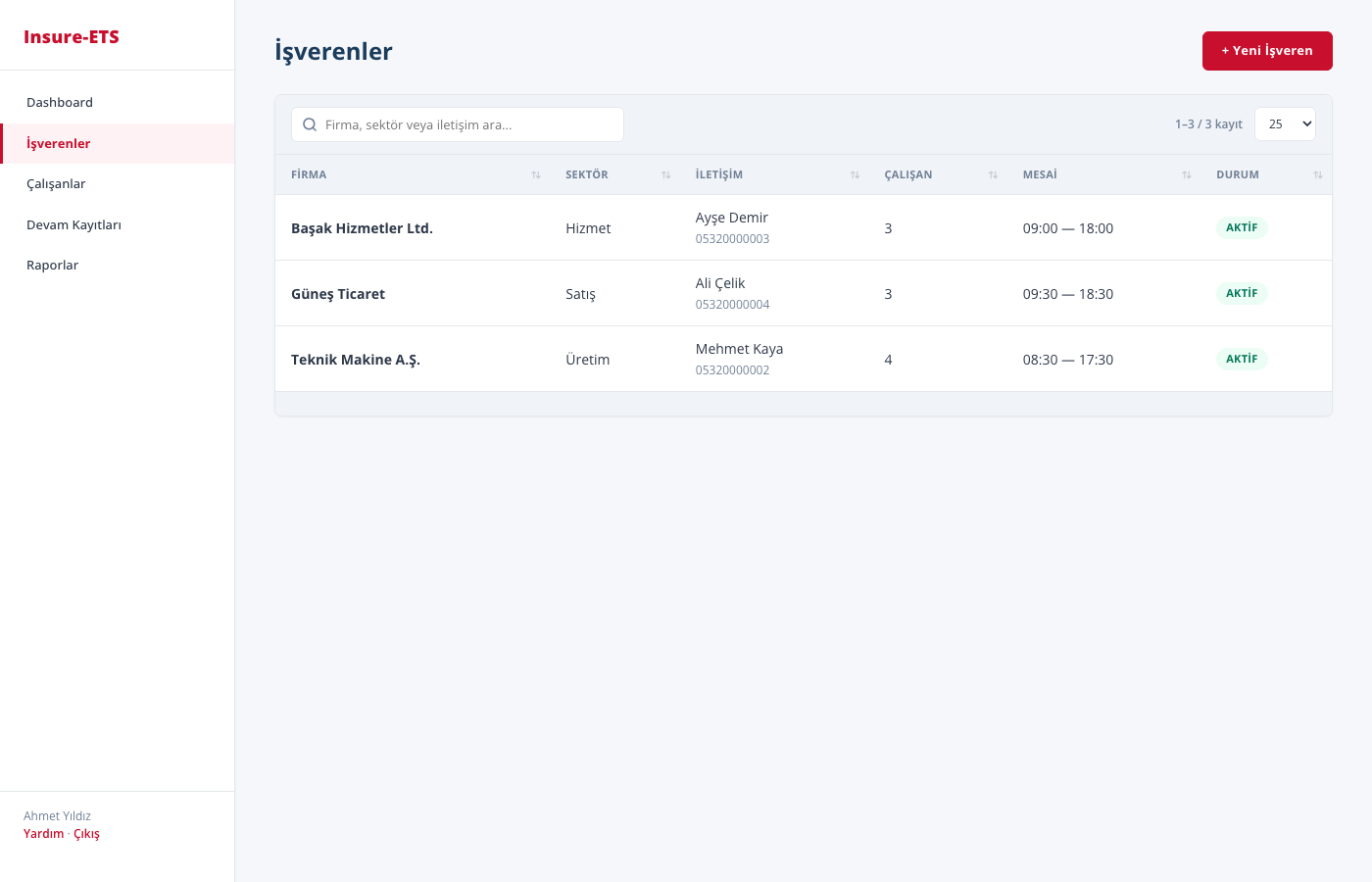This screenshot has height=882, width=1372.
Task: Click the sort arrows beside Durum header
Action: 1318,175
